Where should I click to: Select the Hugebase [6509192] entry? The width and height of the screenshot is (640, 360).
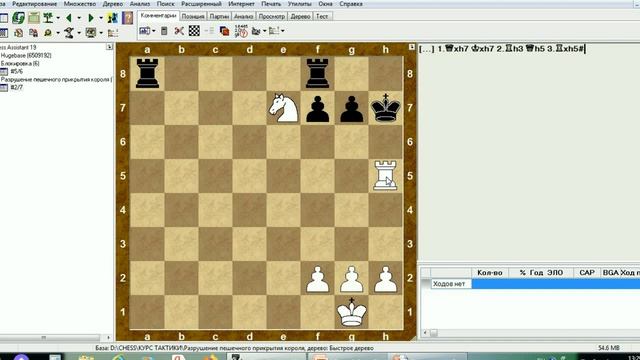click(26, 56)
